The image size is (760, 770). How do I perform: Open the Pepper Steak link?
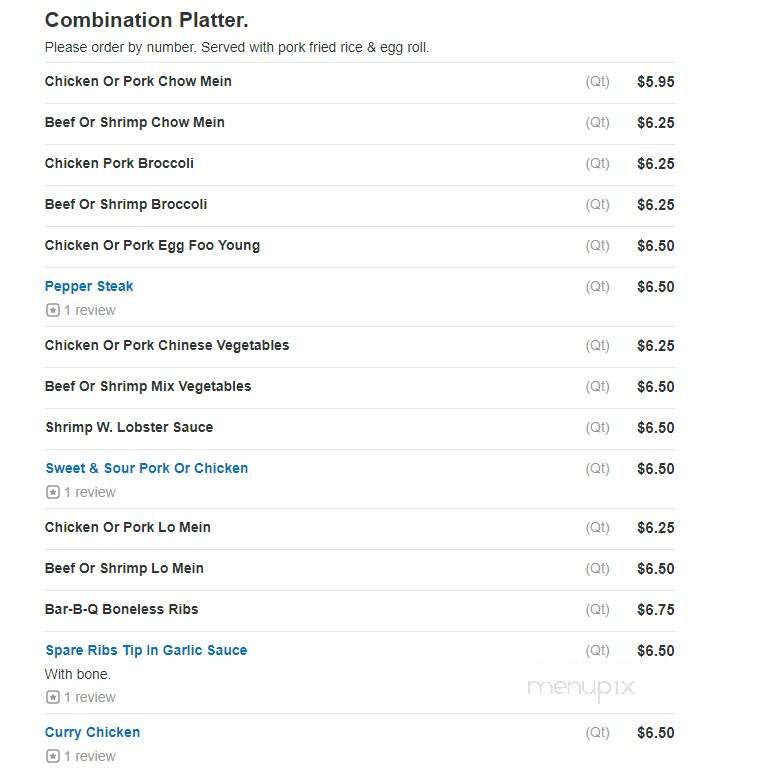[x=89, y=286]
